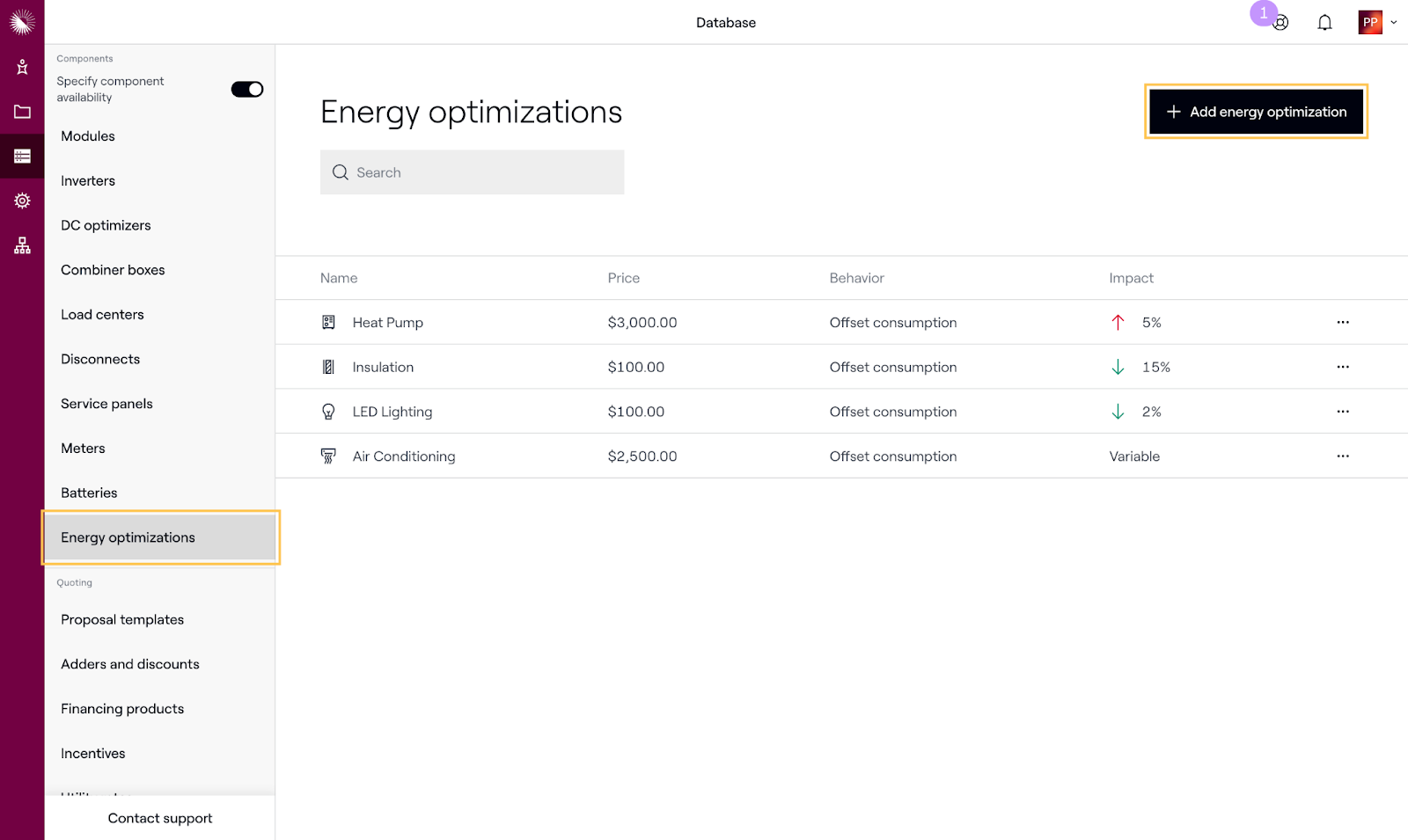This screenshot has height=840, width=1408.
Task: Open the Heat Pump row options menu
Action: click(1343, 323)
